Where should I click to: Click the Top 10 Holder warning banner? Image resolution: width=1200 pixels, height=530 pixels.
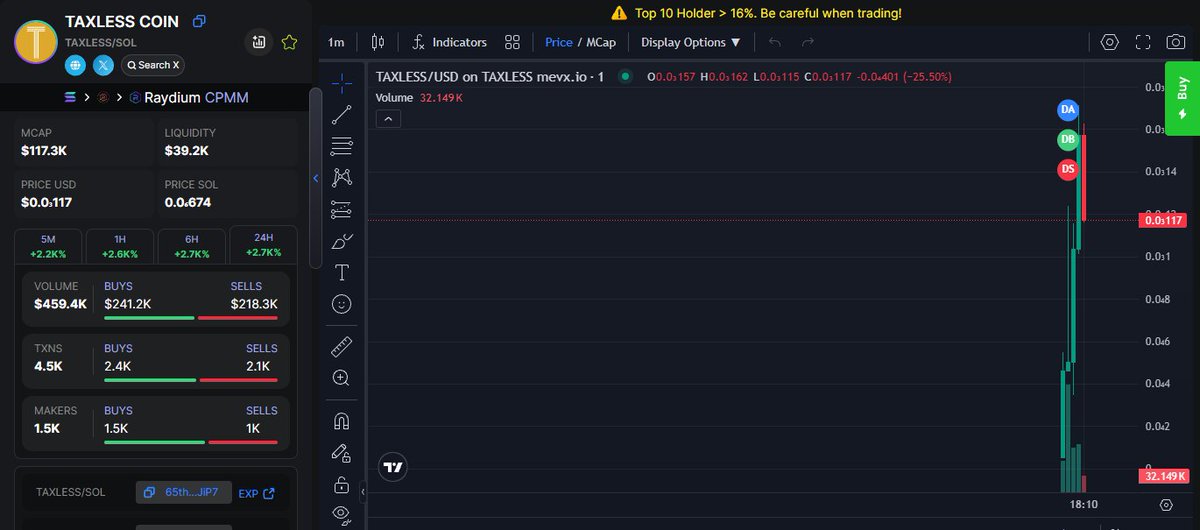[x=756, y=13]
